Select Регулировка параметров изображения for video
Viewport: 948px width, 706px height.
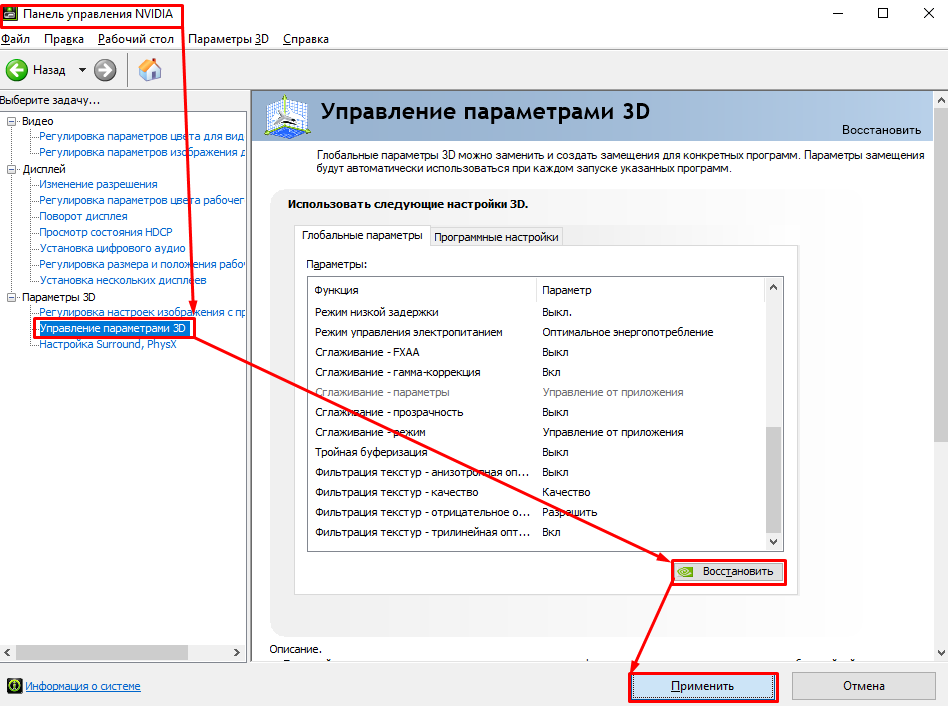pos(141,152)
